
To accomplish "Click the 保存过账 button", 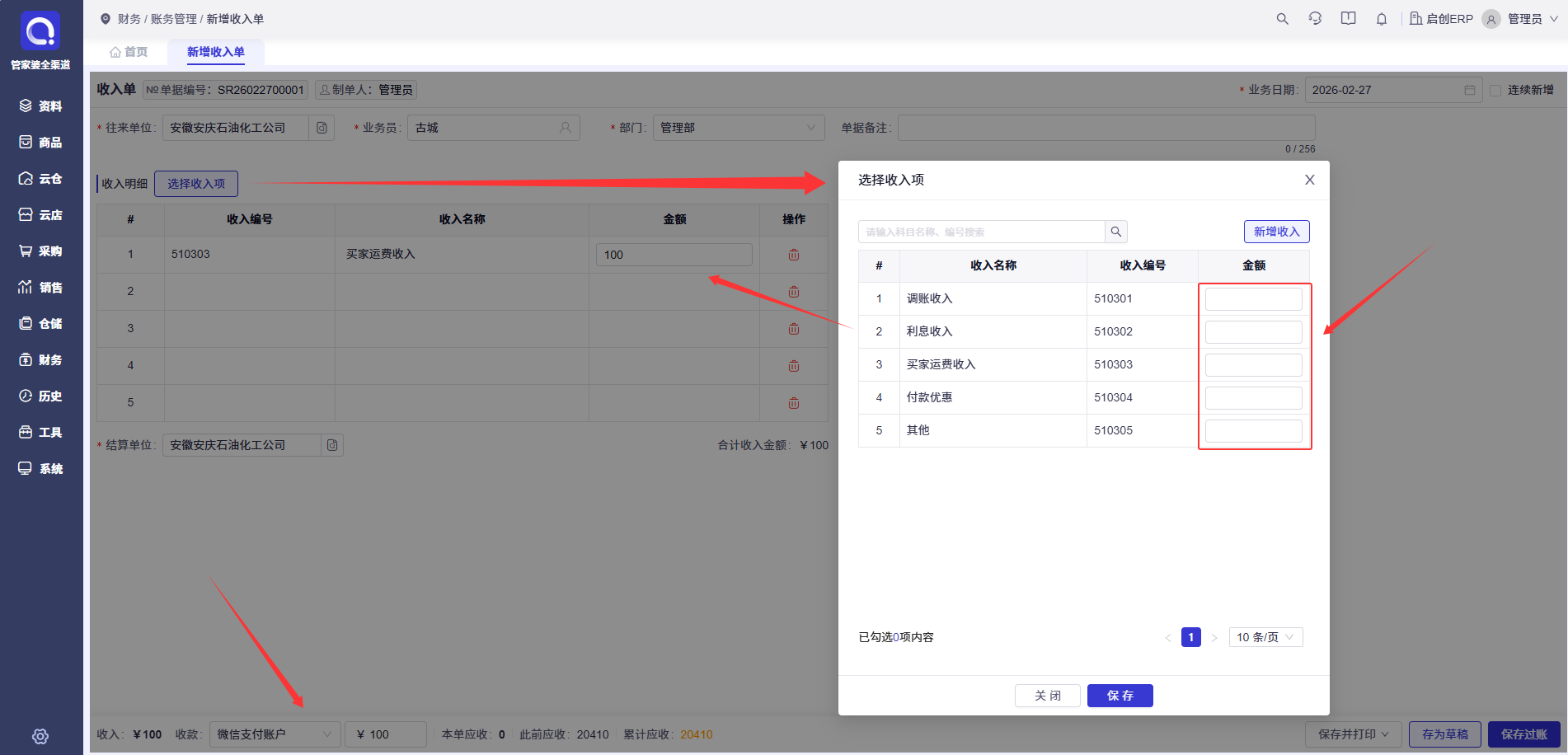I will [x=1524, y=734].
